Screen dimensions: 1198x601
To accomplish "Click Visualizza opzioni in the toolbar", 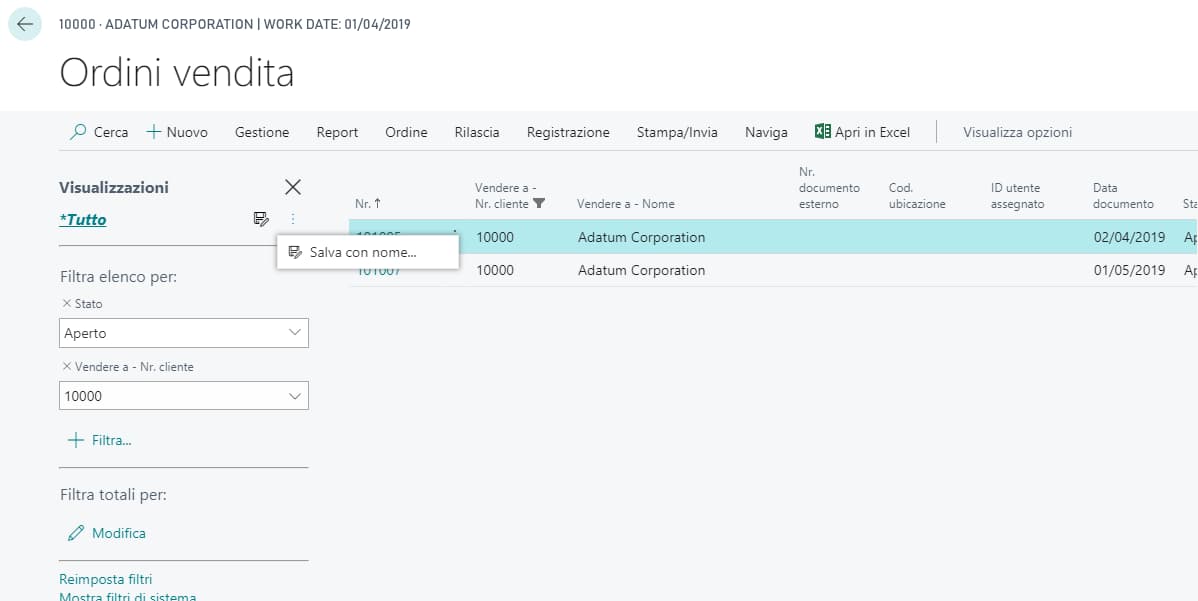I will (1018, 132).
